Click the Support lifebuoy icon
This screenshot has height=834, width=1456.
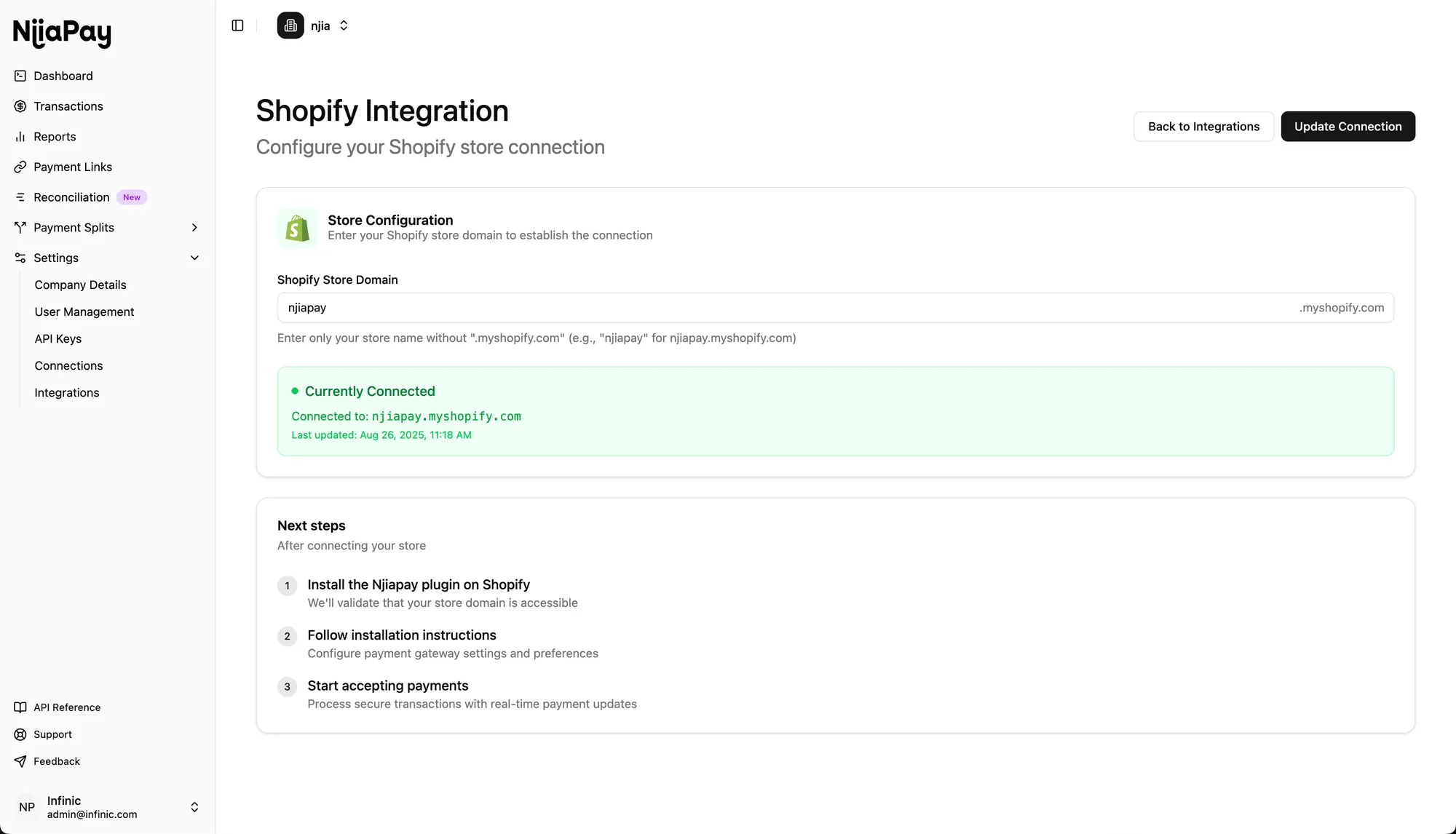(20, 734)
